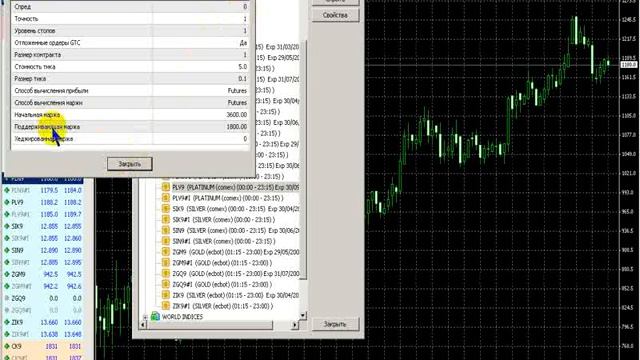Click the Стоимость тика row label
This screenshot has width=640, height=360.
pos(35,67)
